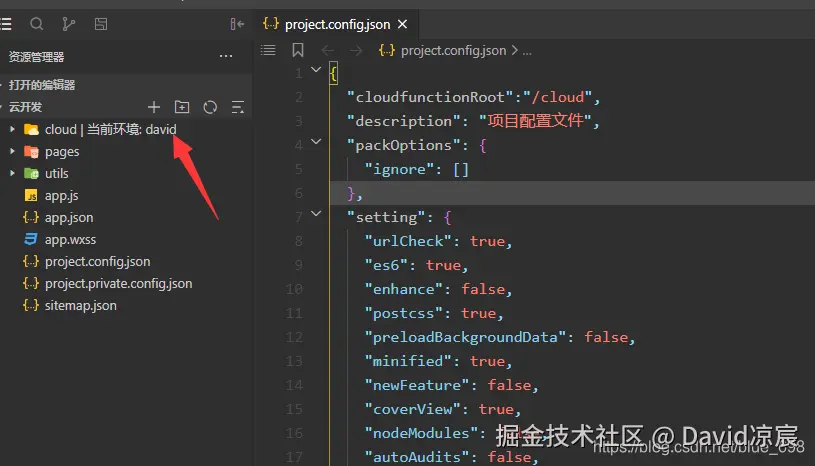Open the source control branch icon

tap(69, 24)
